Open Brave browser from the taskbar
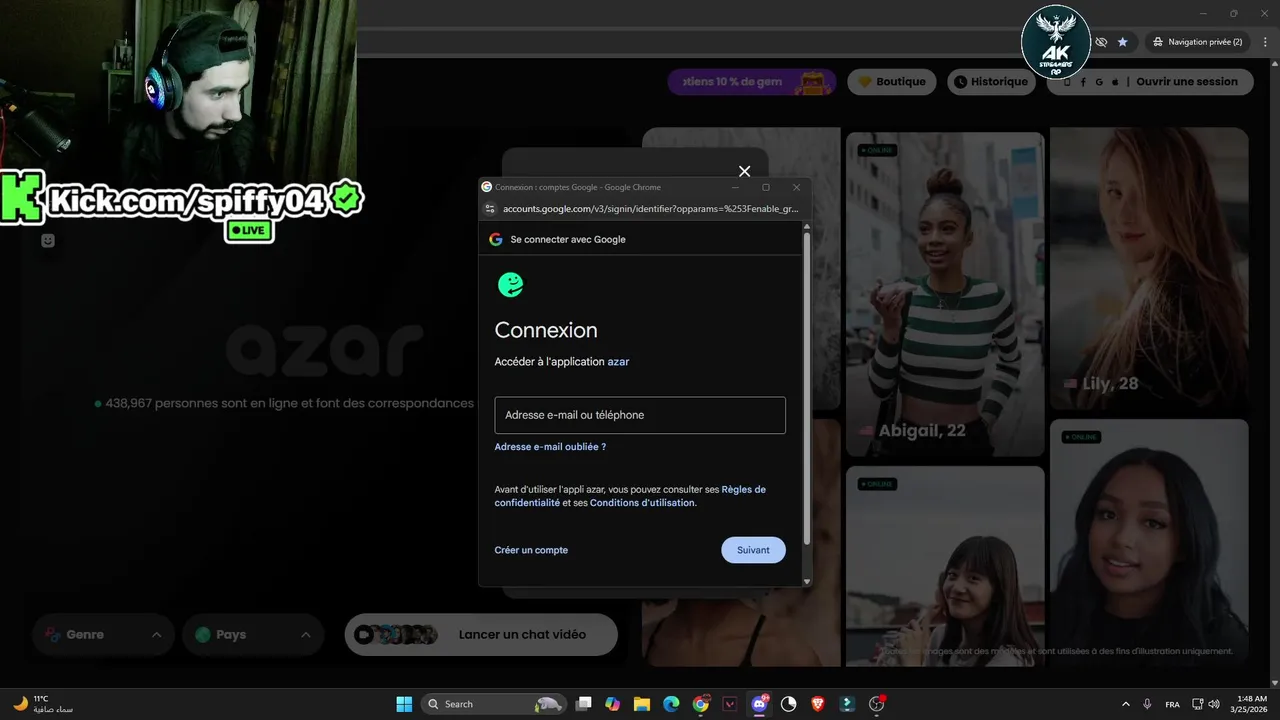The image size is (1280, 720). pos(818,704)
